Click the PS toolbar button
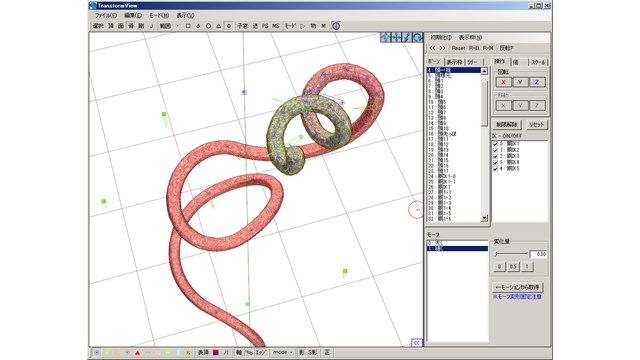640x360 pixels. point(265,26)
